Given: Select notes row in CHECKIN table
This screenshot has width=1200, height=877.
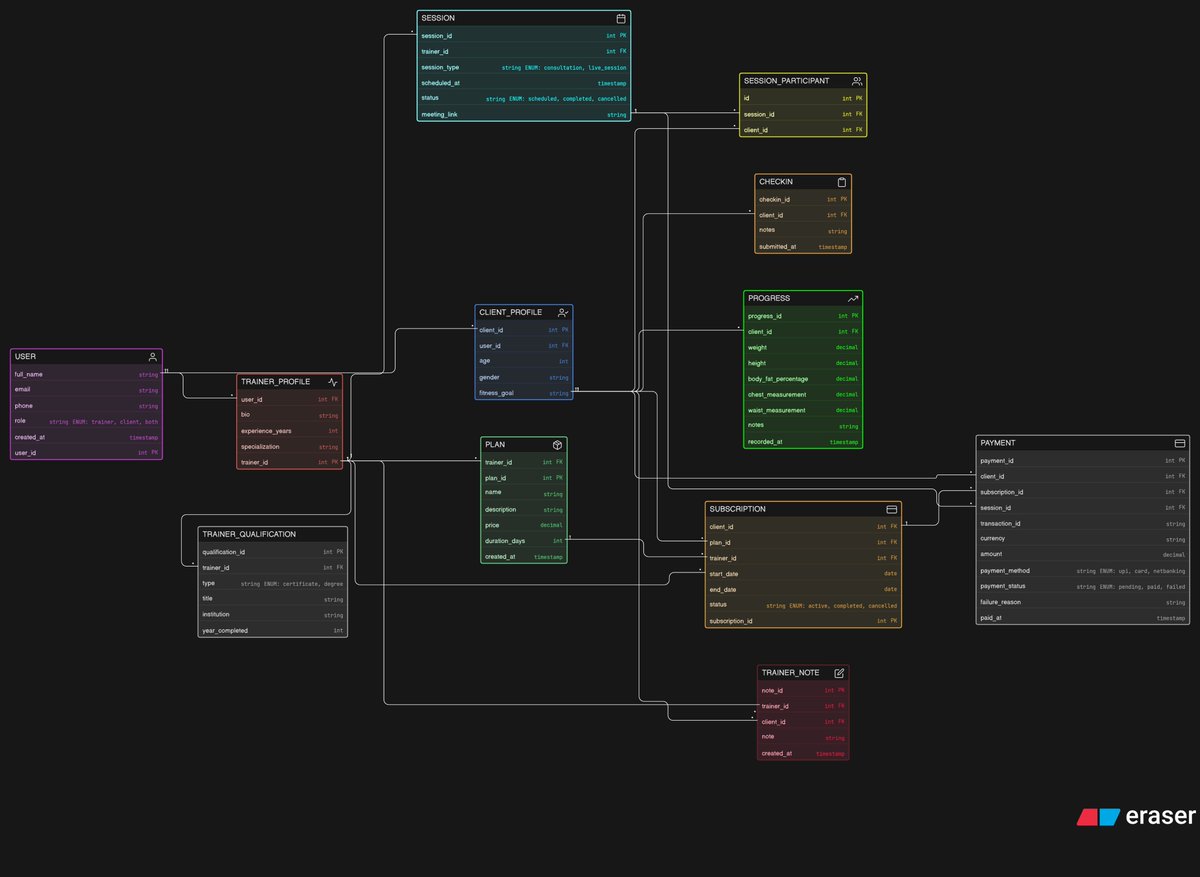Looking at the screenshot, I should point(803,230).
